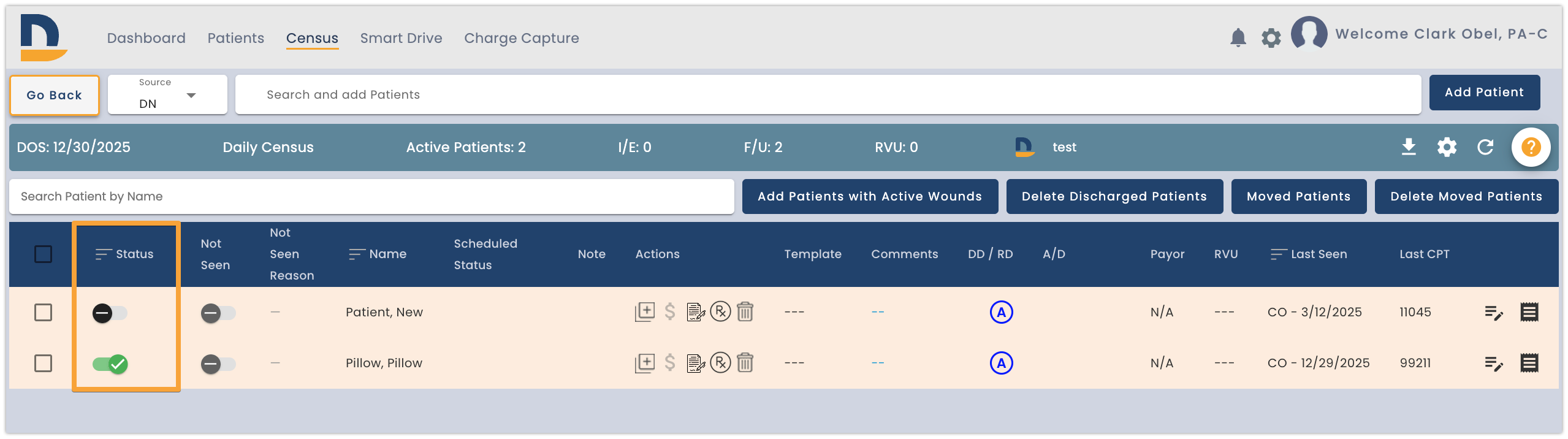Open Moved Patients button
The width and height of the screenshot is (1568, 439).
[1298, 196]
